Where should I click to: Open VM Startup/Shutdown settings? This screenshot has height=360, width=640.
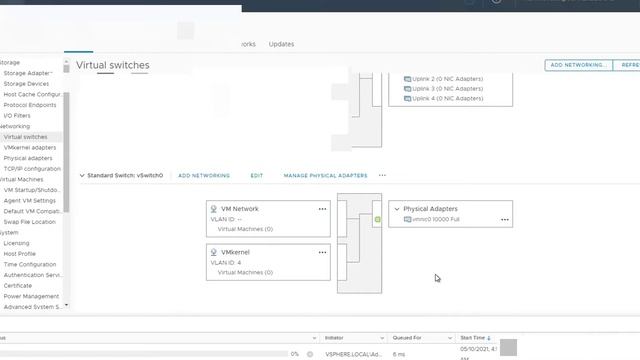tap(32, 190)
